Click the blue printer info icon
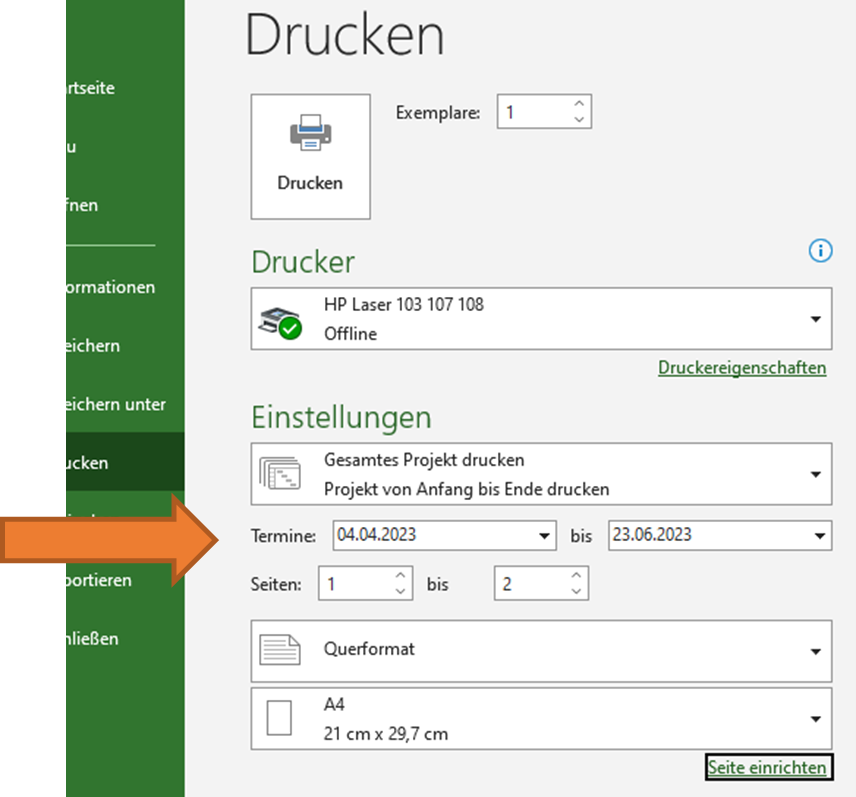The height and width of the screenshot is (797, 856). [820, 251]
